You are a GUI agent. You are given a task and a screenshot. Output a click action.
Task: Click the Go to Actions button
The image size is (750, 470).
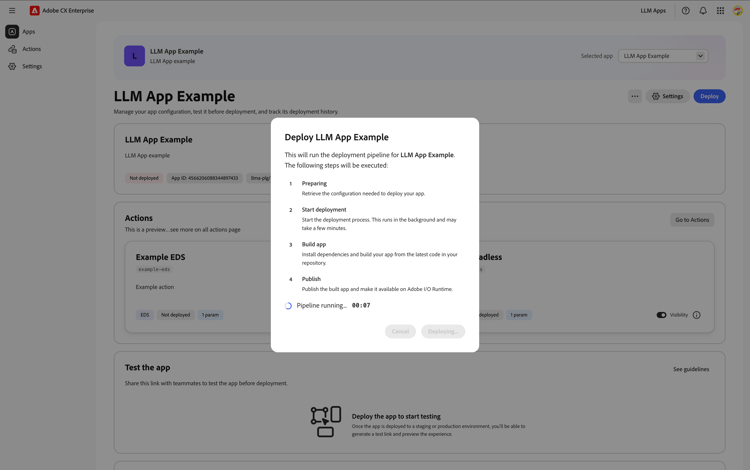click(x=692, y=220)
